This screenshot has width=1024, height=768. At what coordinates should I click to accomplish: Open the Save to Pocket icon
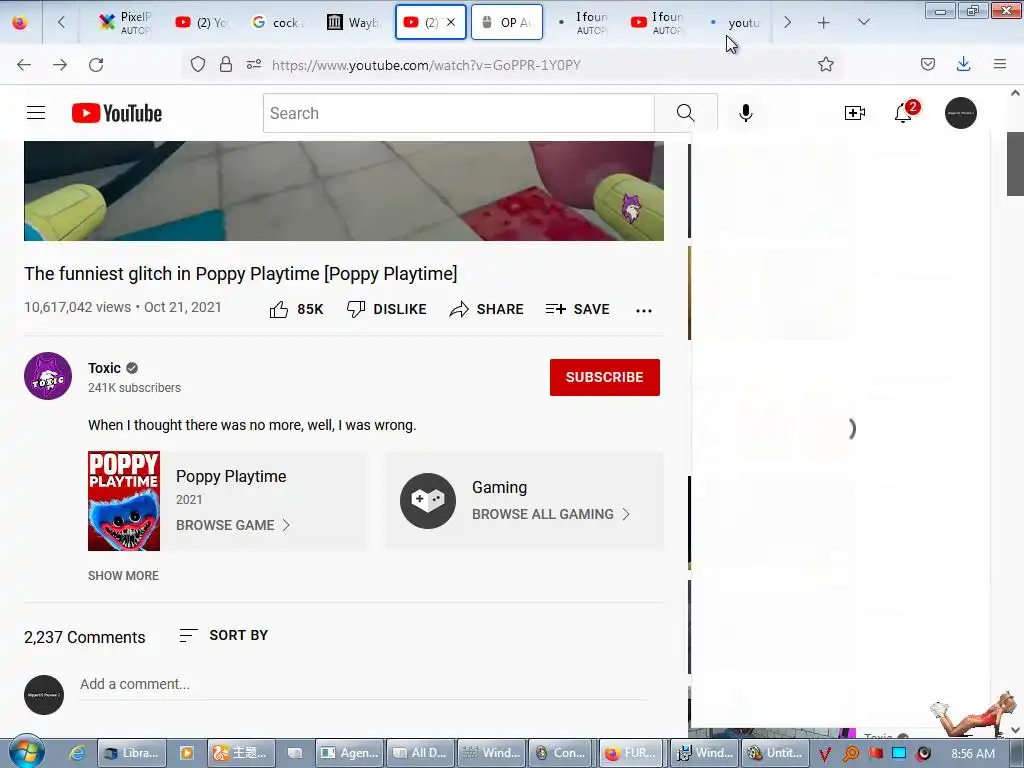tap(927, 64)
